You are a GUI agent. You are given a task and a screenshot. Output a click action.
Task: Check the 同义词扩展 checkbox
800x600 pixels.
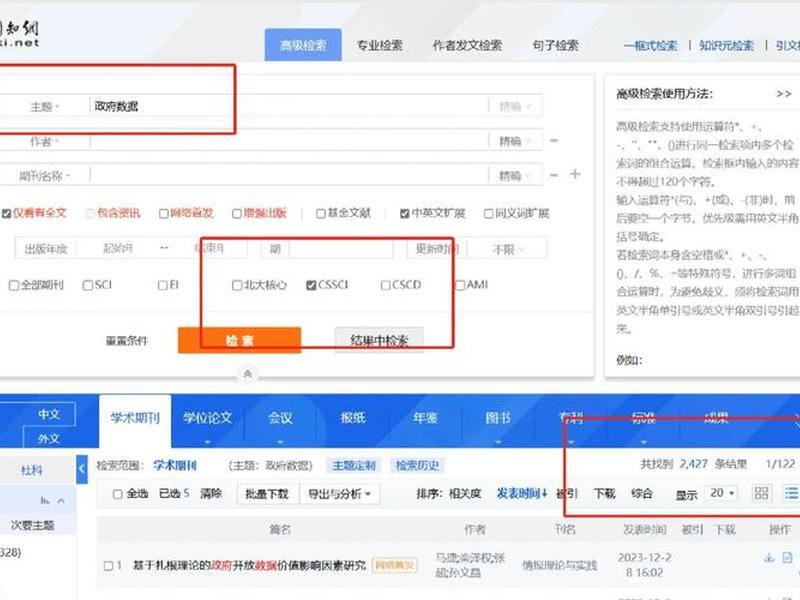point(488,213)
